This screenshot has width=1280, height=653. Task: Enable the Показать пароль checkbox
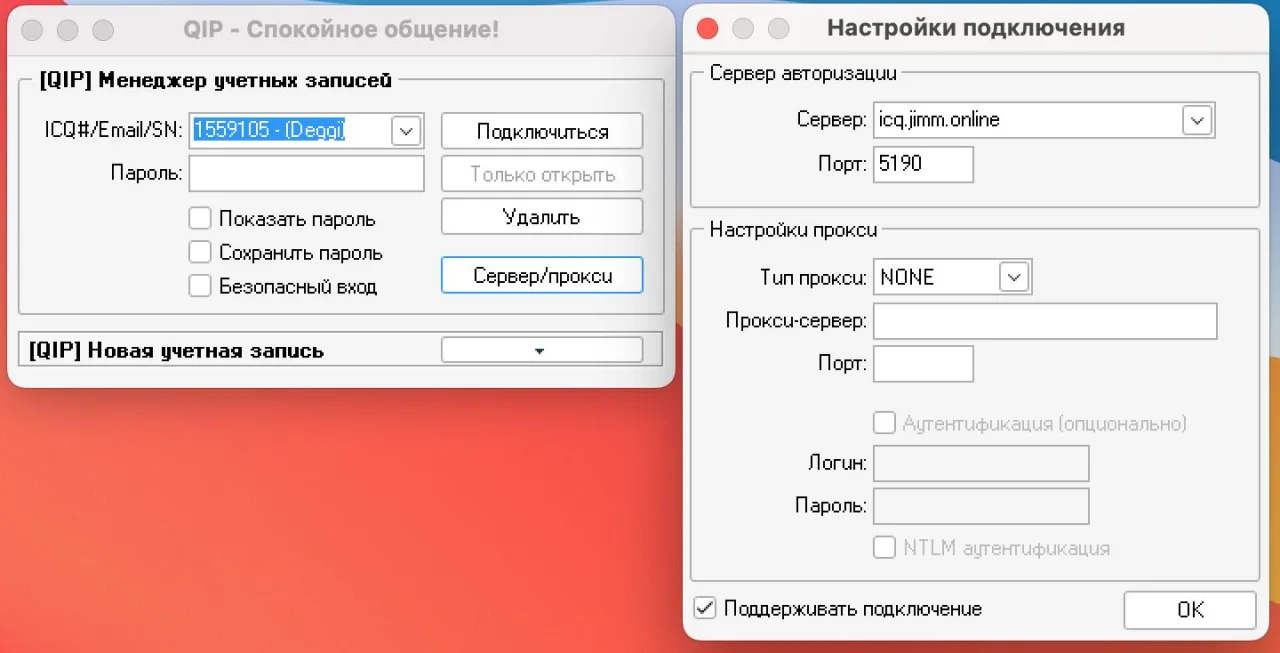[x=200, y=219]
